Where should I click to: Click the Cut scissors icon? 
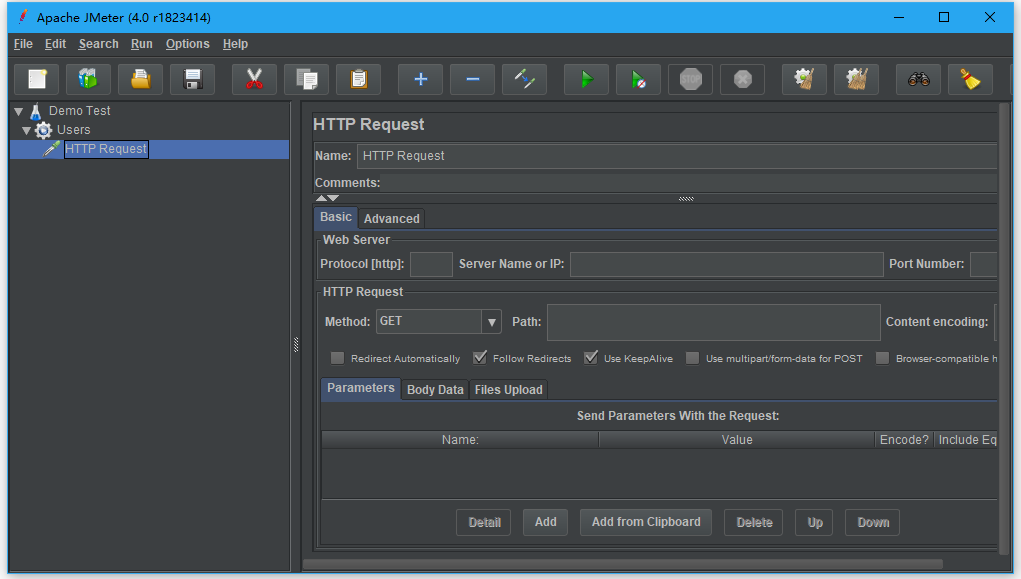(x=254, y=80)
